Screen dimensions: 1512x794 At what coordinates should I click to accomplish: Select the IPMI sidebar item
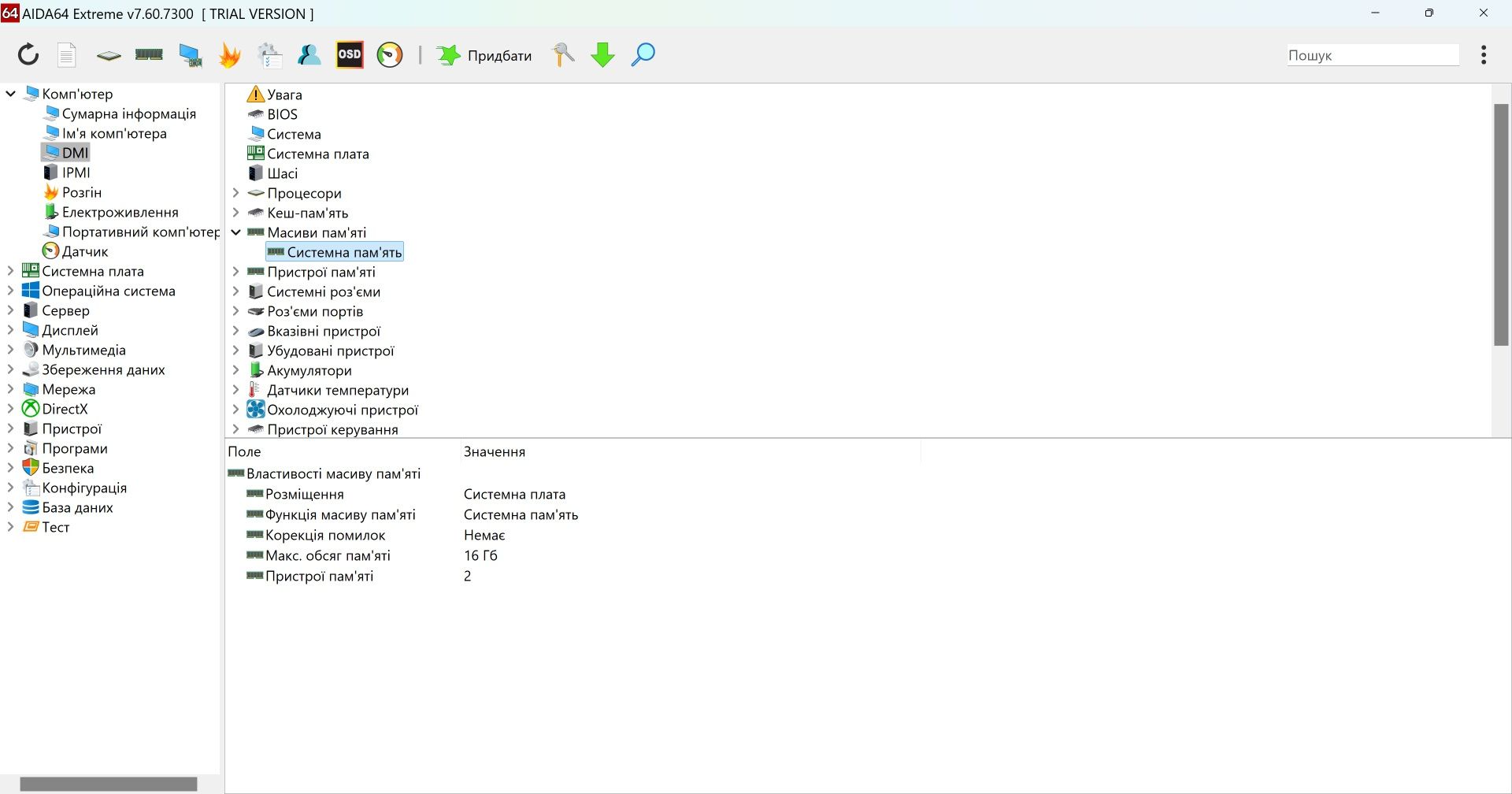tap(76, 173)
